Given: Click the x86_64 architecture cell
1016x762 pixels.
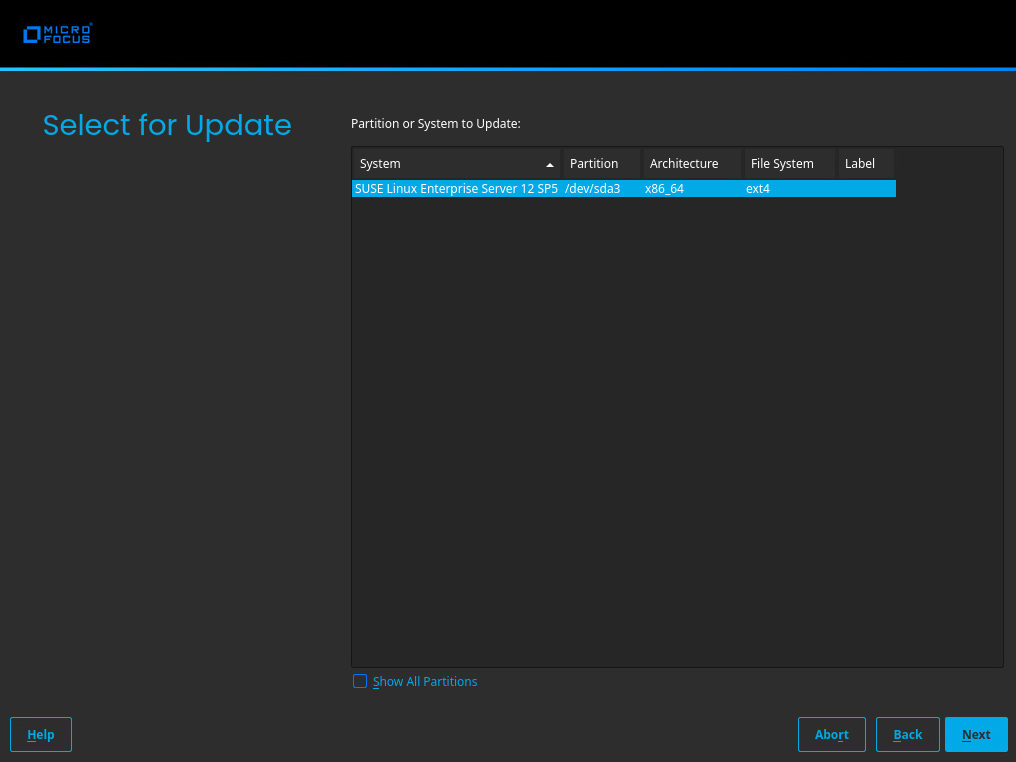Looking at the screenshot, I should tap(665, 189).
